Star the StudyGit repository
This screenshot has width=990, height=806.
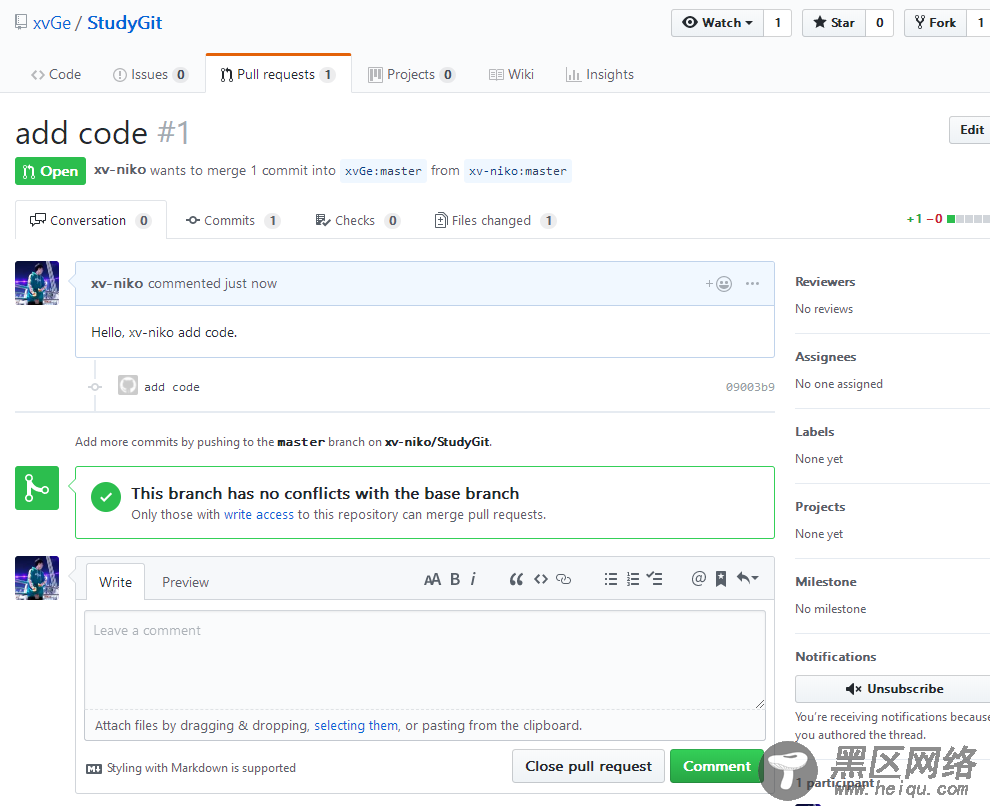833,23
